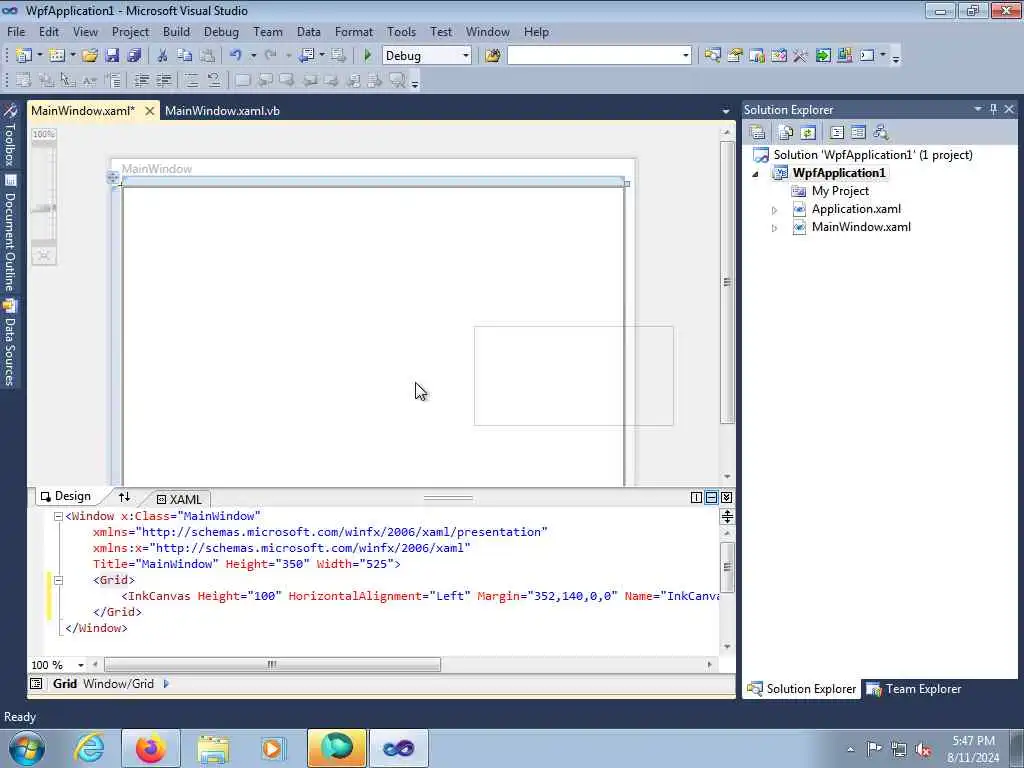Image resolution: width=1024 pixels, height=768 pixels.
Task: Open the Command Window toolbar icon
Action: click(x=867, y=56)
